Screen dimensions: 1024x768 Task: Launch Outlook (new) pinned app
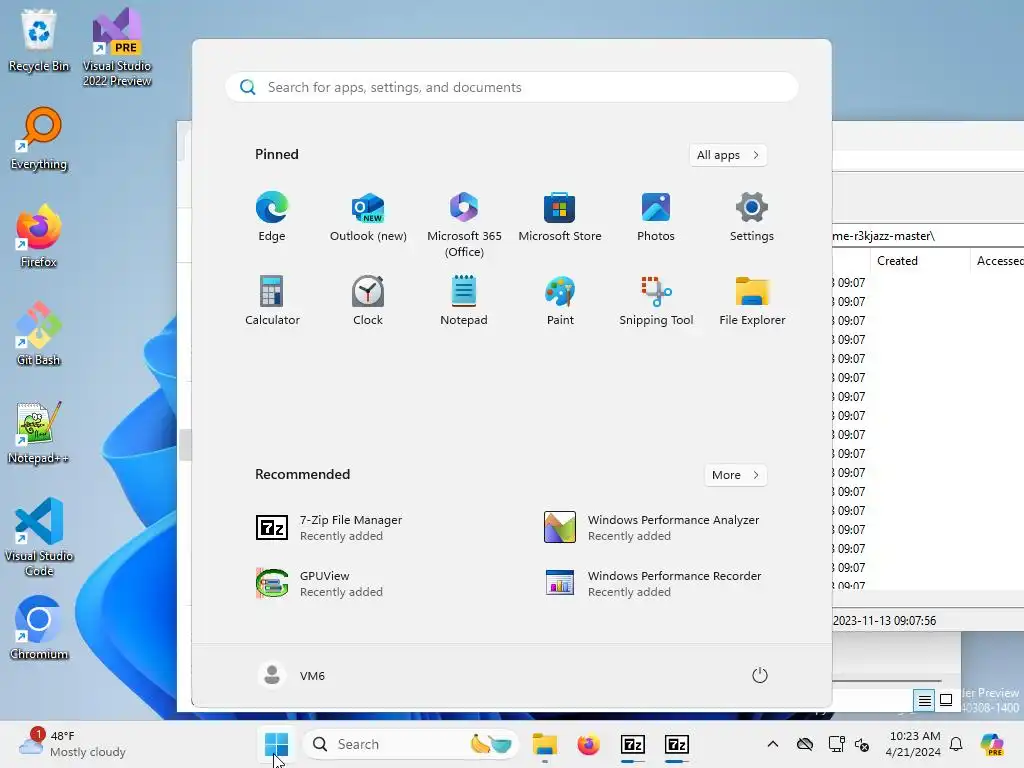(368, 217)
